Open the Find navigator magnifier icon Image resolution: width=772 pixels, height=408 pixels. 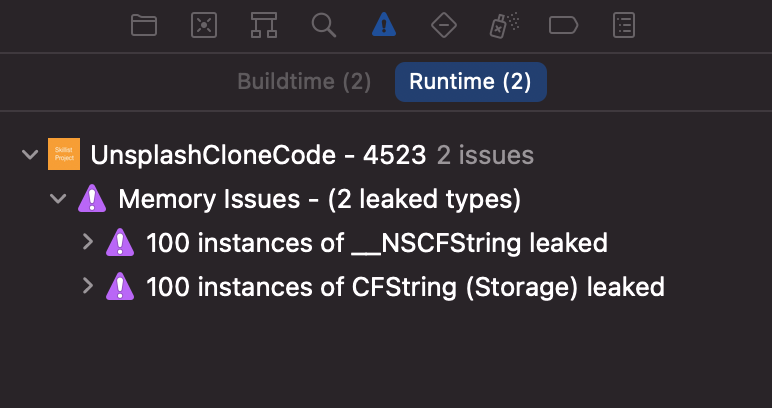(x=324, y=25)
